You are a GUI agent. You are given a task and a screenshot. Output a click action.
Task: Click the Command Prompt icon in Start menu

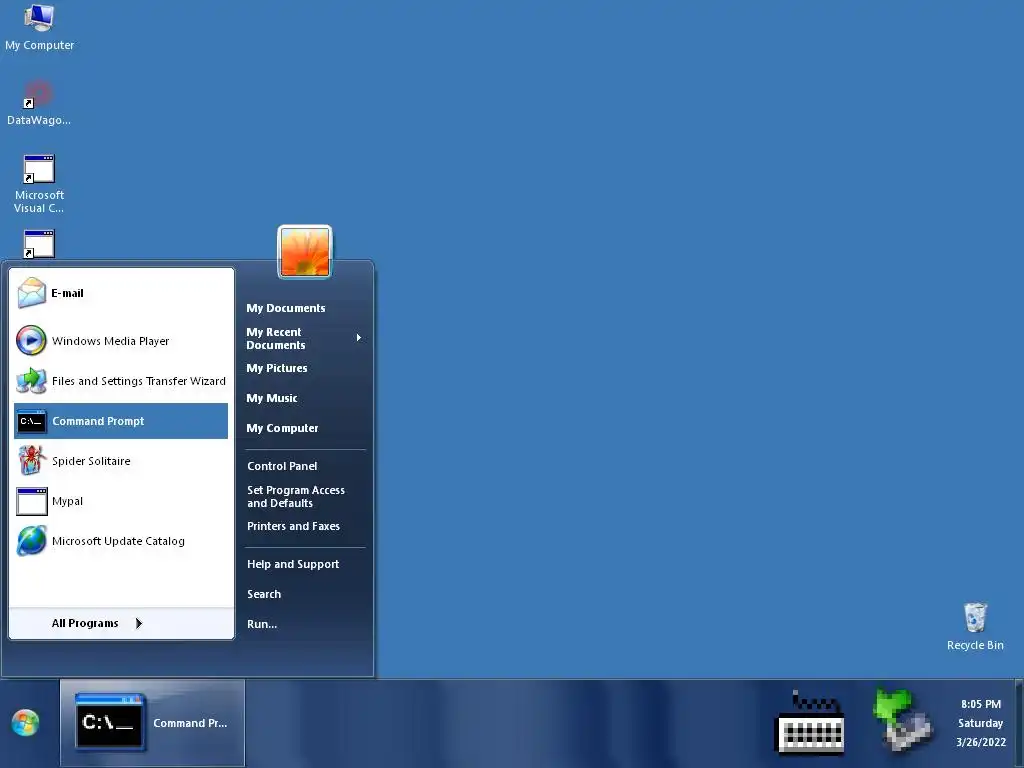[x=31, y=421]
